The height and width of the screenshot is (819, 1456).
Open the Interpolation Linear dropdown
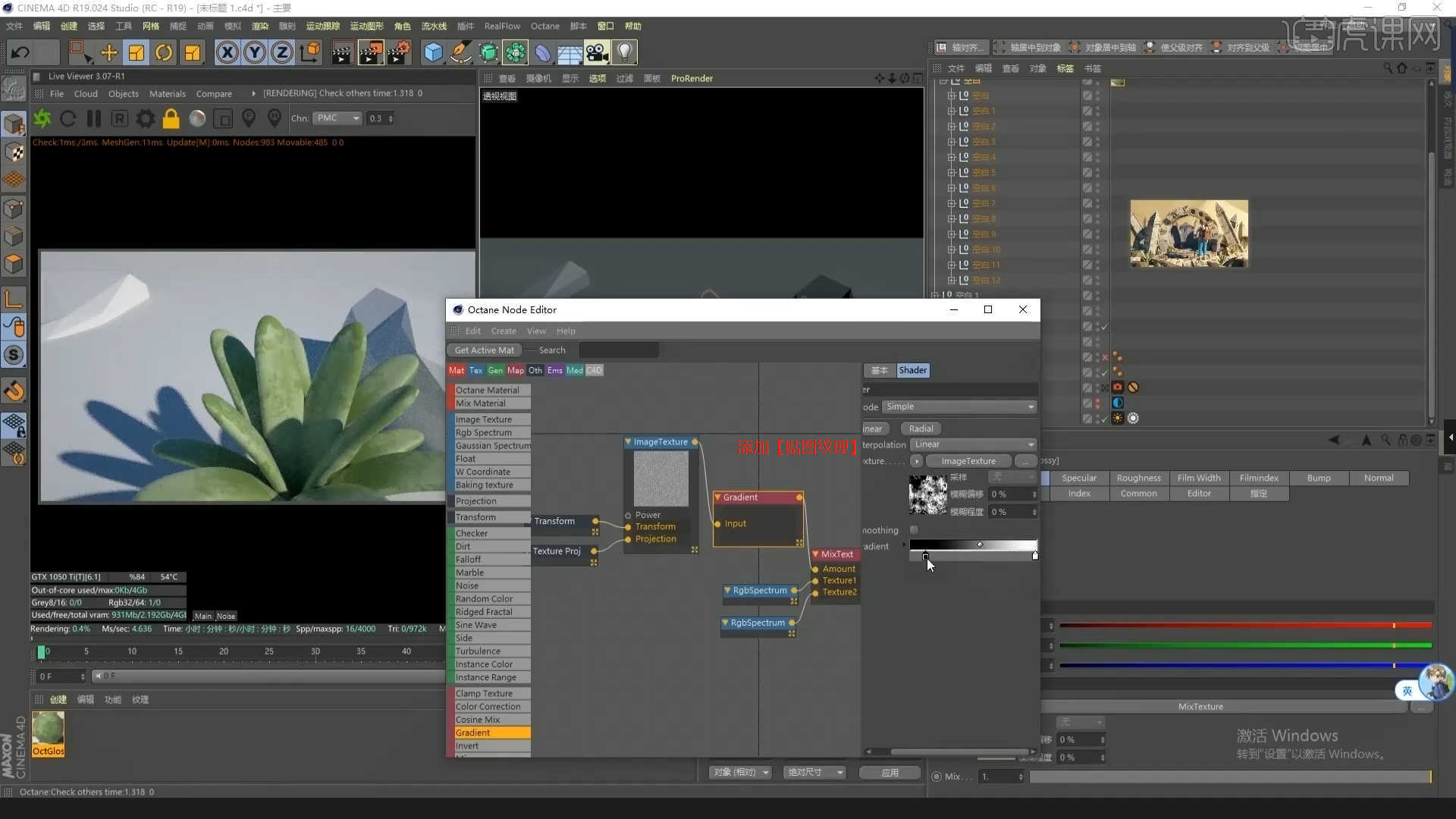(x=974, y=444)
